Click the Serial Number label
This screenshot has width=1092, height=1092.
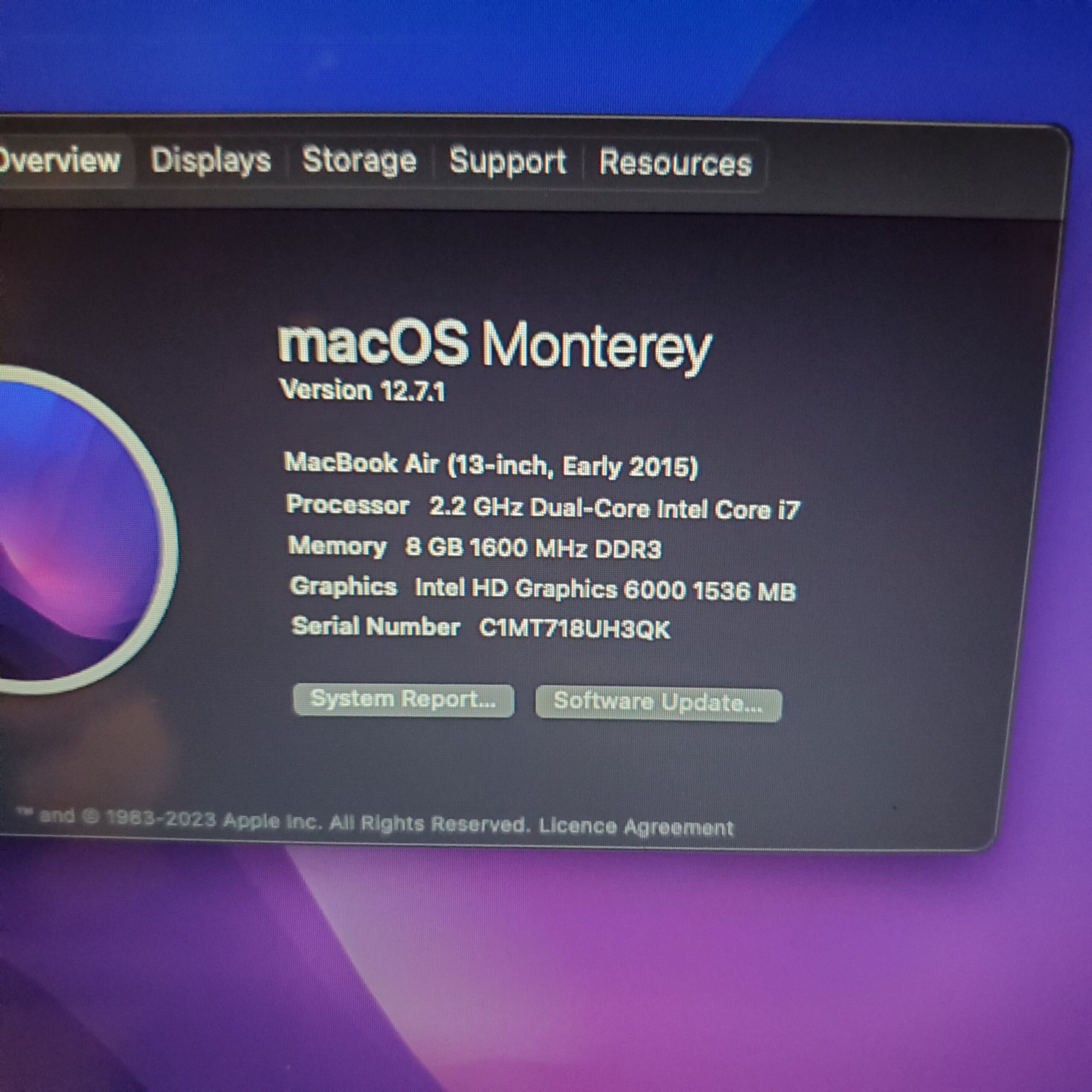coord(375,627)
